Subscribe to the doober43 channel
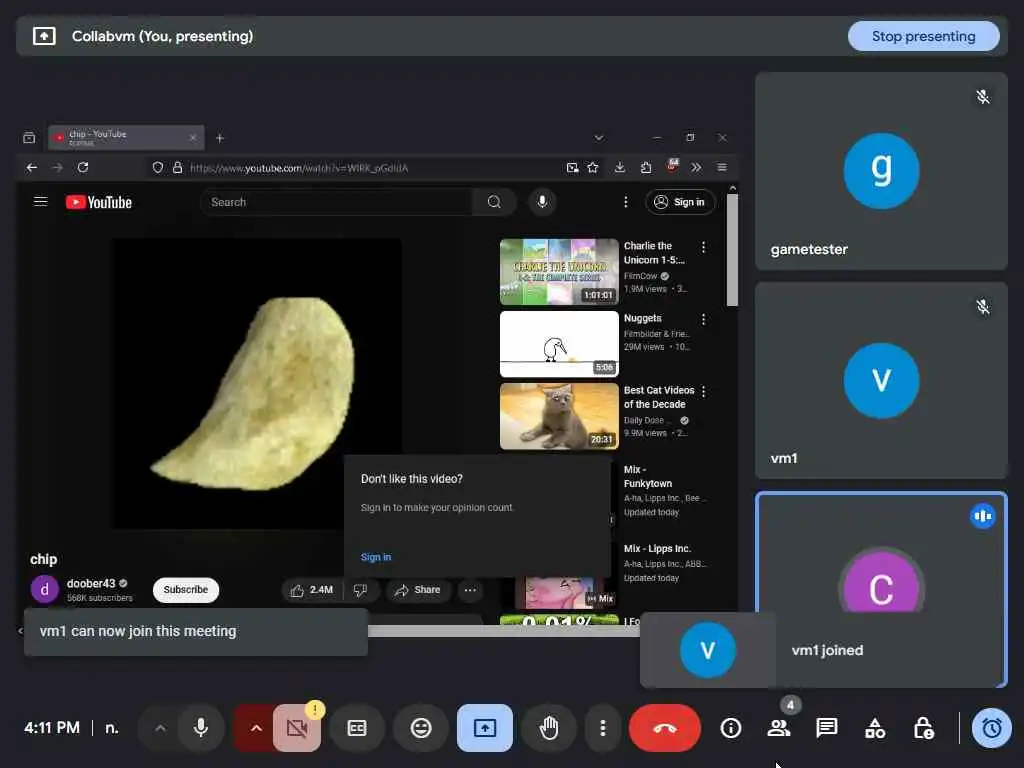 [185, 590]
